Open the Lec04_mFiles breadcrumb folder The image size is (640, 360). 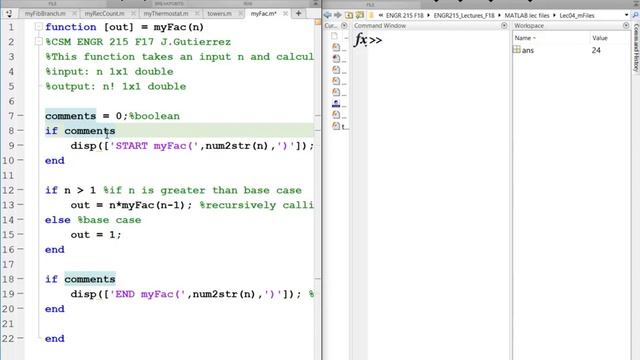click(577, 15)
